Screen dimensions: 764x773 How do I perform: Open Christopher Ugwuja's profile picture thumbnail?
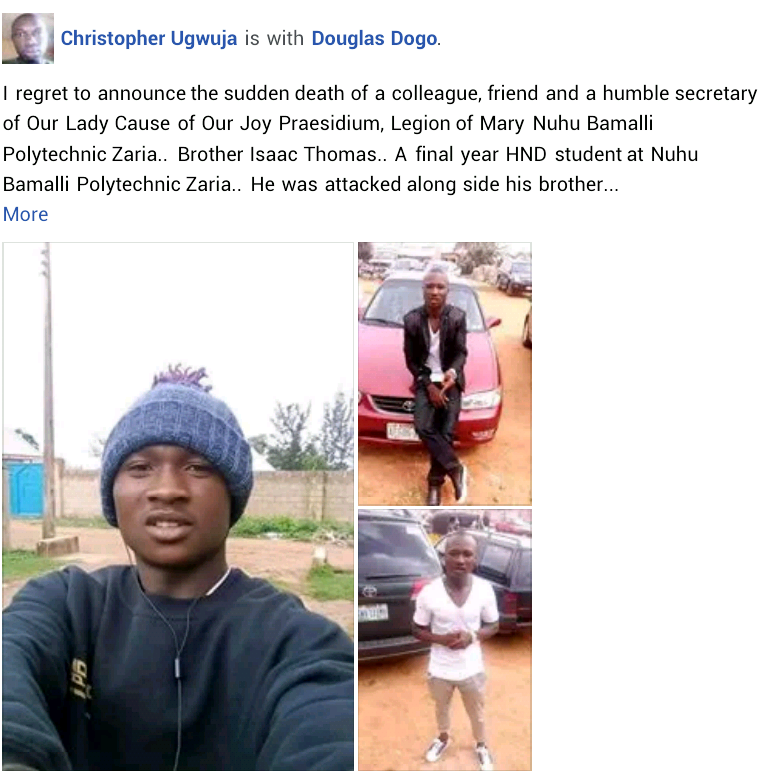tap(28, 38)
